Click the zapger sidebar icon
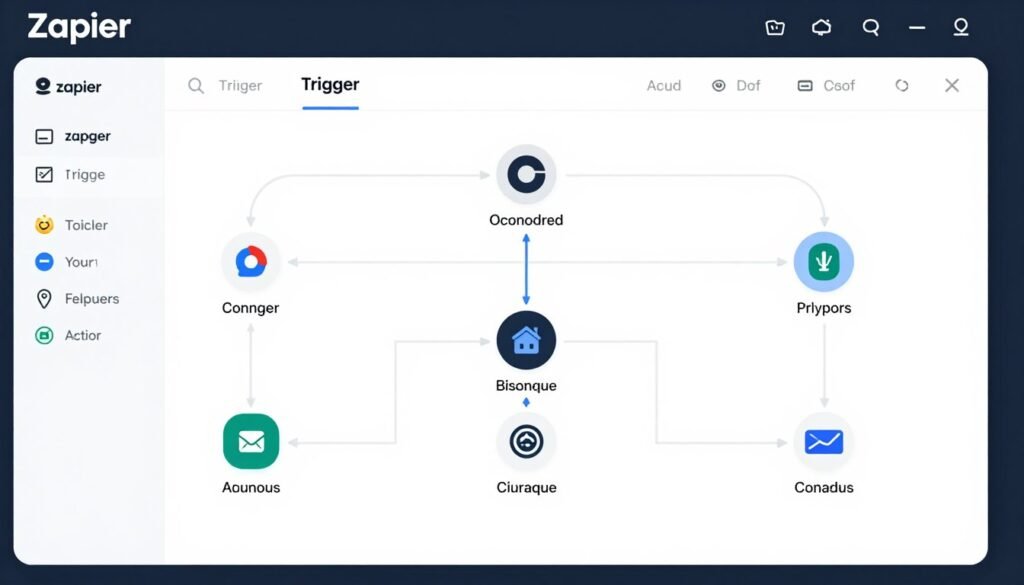The width and height of the screenshot is (1024, 585). pos(44,136)
